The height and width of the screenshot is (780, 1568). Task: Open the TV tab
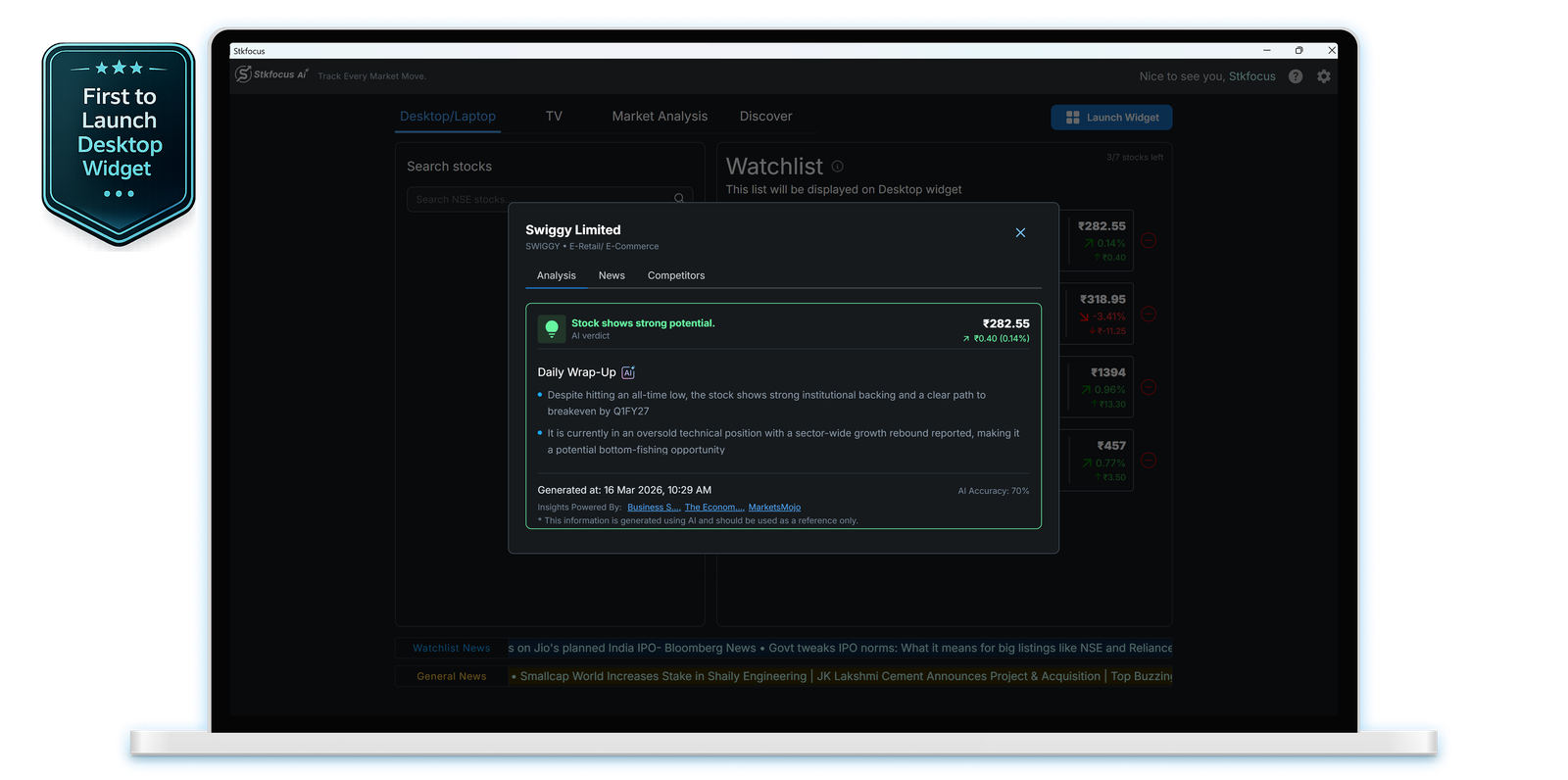click(x=554, y=116)
